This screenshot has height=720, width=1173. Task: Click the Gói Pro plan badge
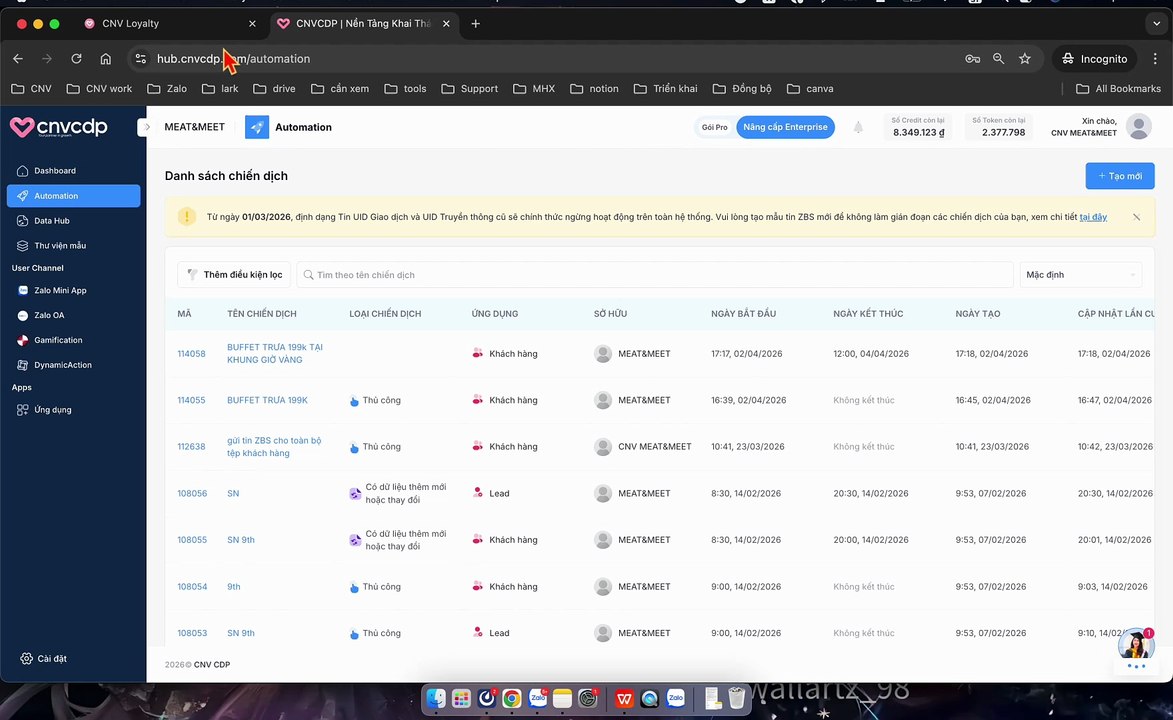714,127
